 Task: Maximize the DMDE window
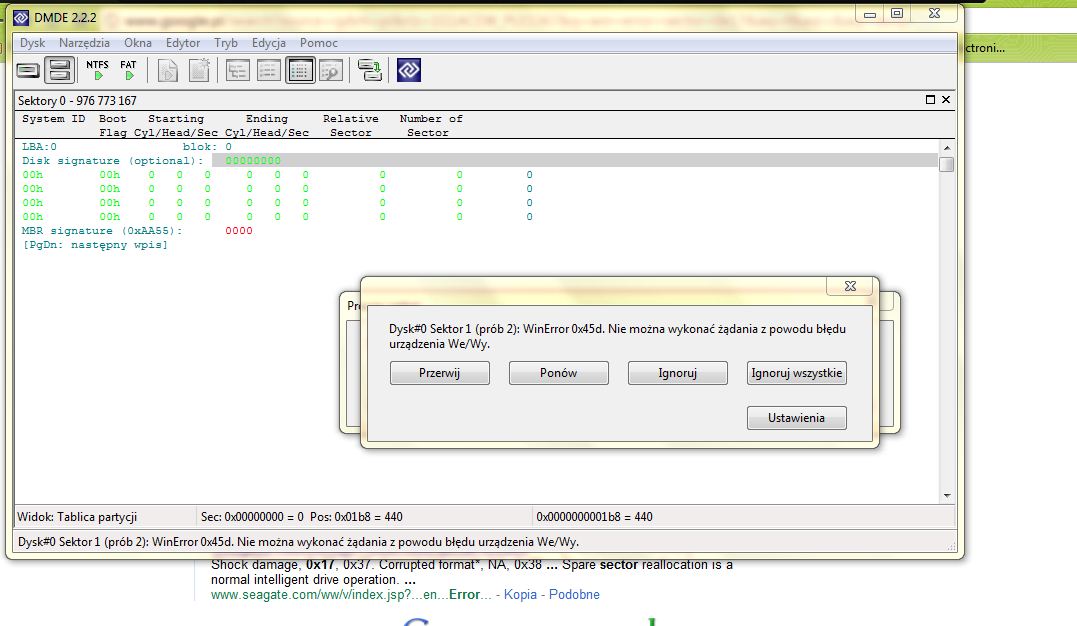click(896, 14)
